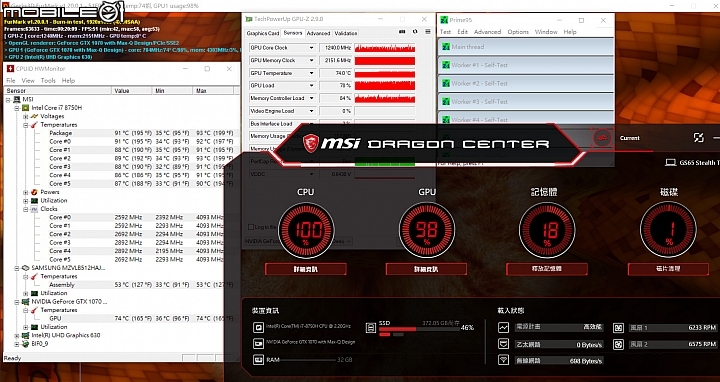The image size is (720, 382).
Task: Click the CPU 100% usage gauge
Action: 306,230
